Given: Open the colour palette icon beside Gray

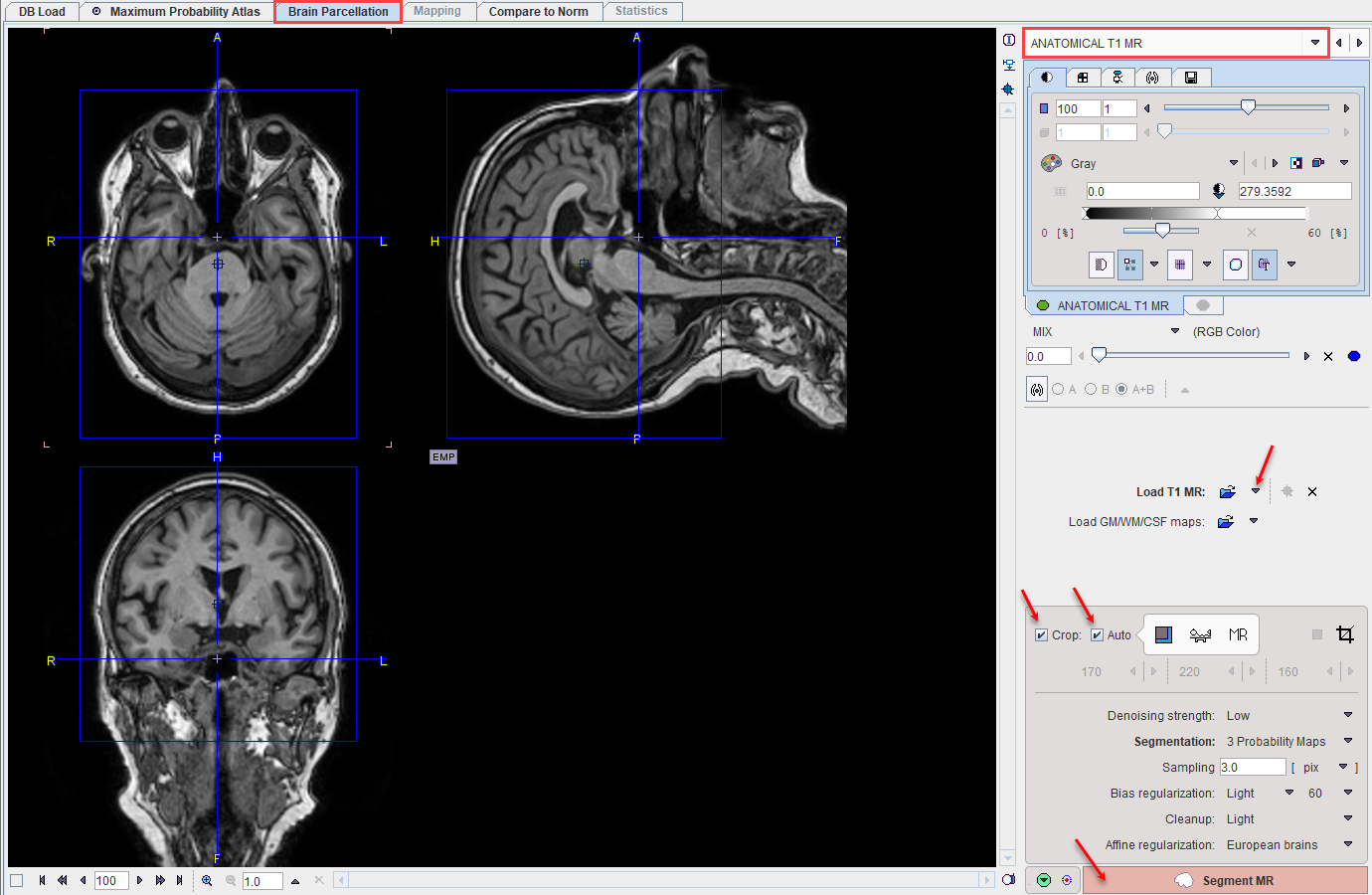Looking at the screenshot, I should [x=1051, y=163].
